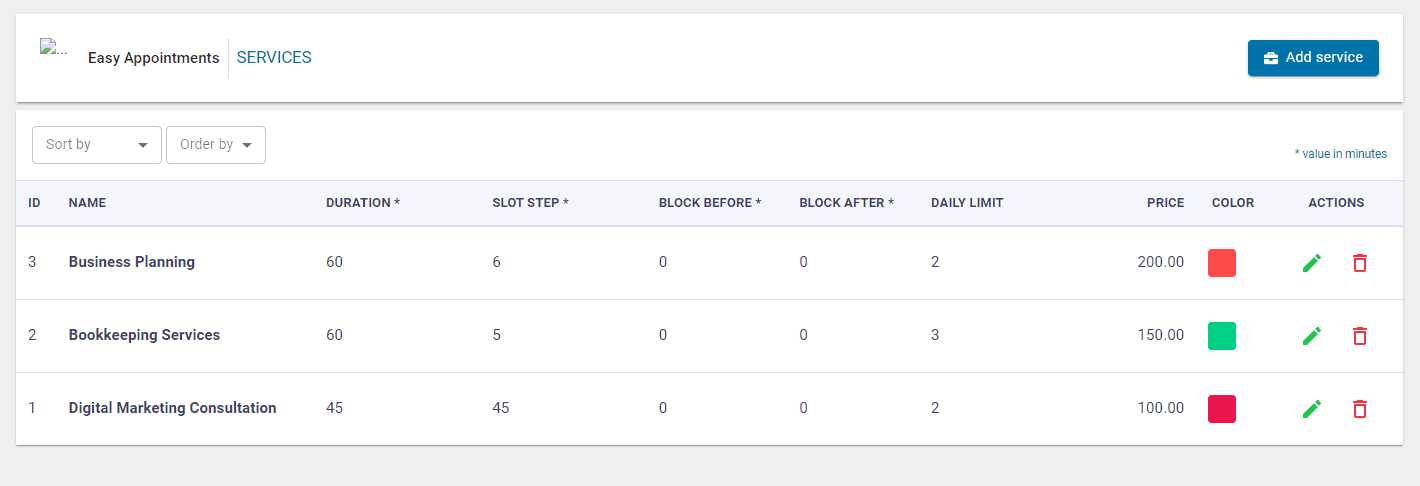1420x486 pixels.
Task: Click the red Business Planning color swatch
Action: click(x=1221, y=263)
